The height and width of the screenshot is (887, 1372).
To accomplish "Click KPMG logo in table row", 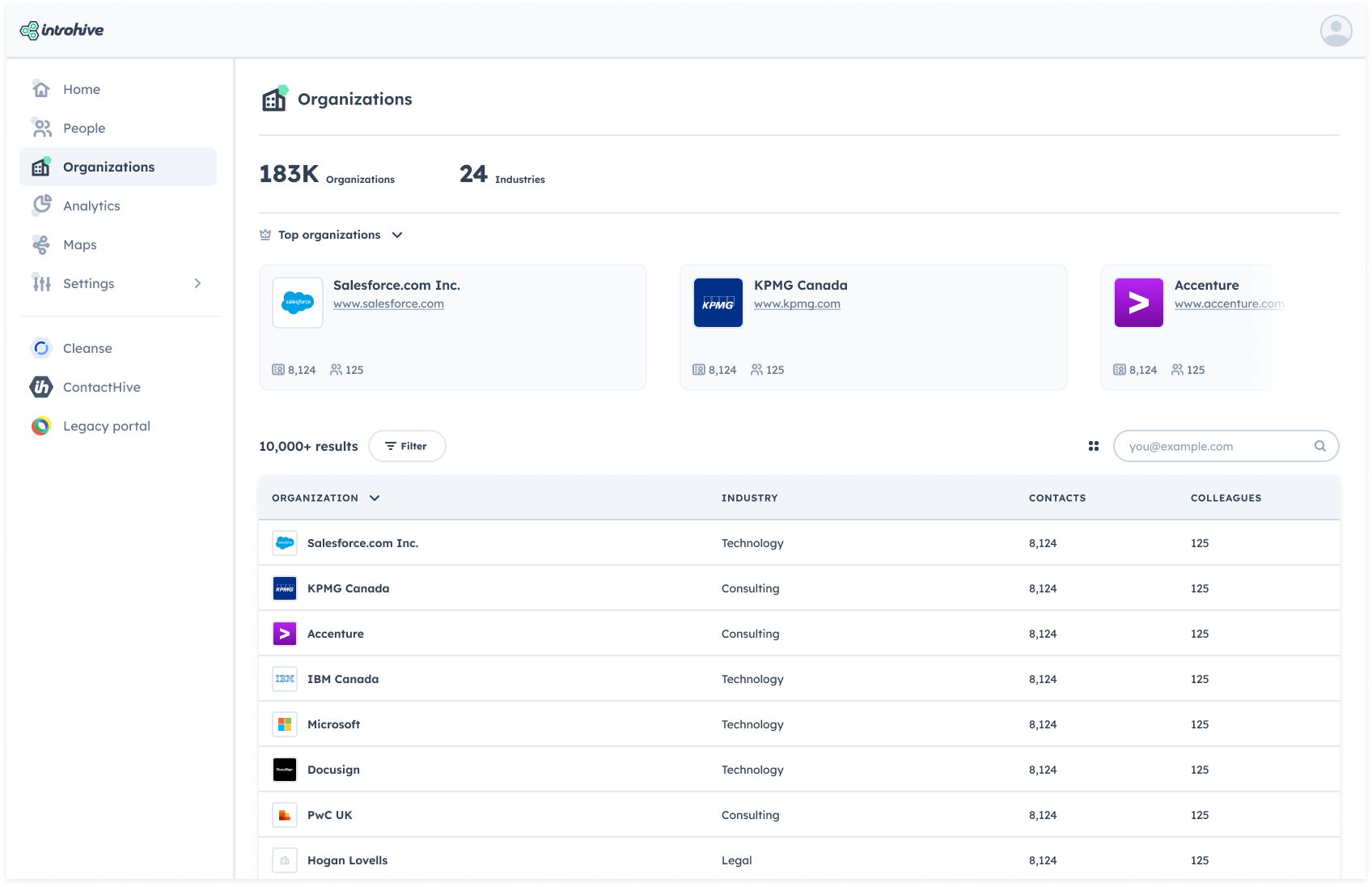I will pyautogui.click(x=285, y=588).
